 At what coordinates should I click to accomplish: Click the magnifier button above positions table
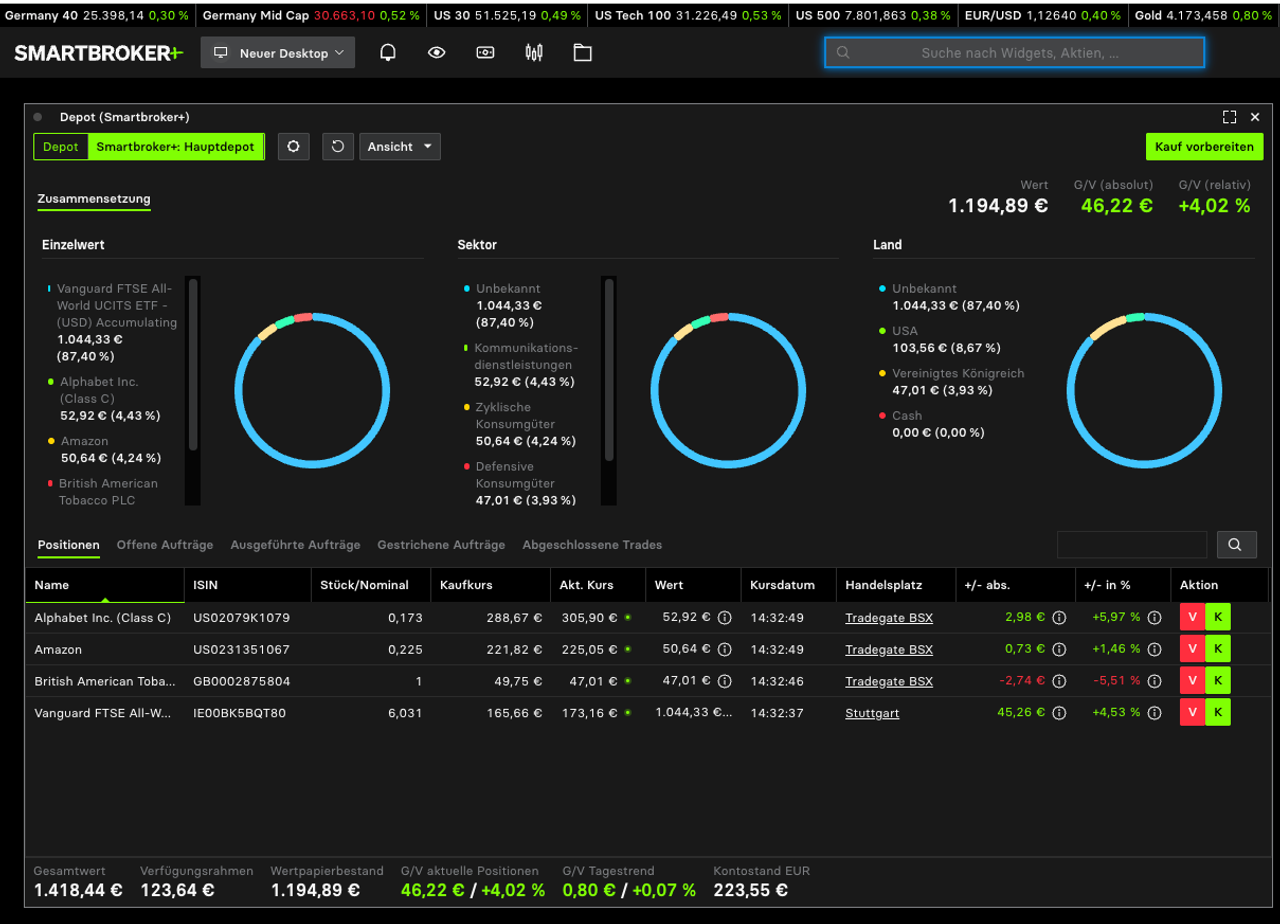pyautogui.click(x=1235, y=544)
